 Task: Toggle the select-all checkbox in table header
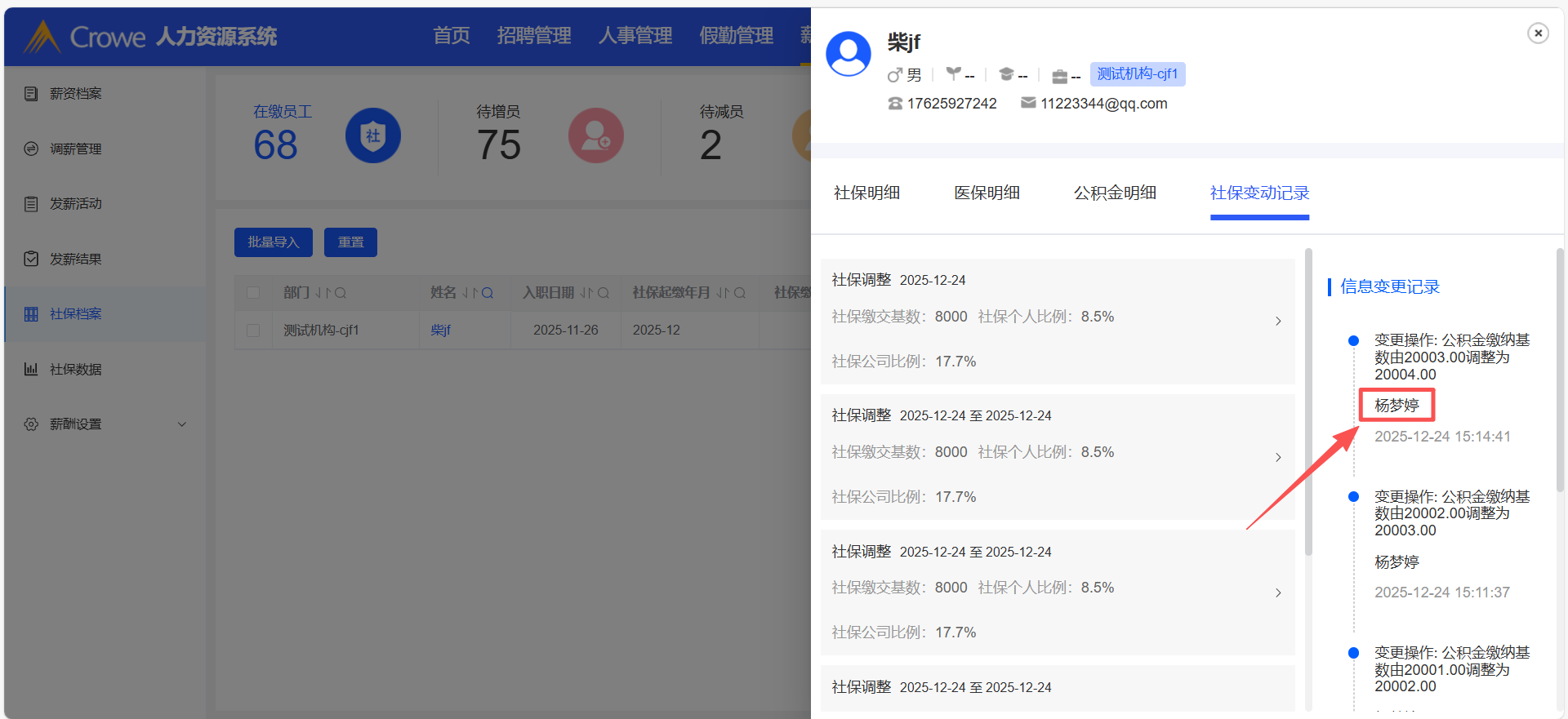pos(253,293)
